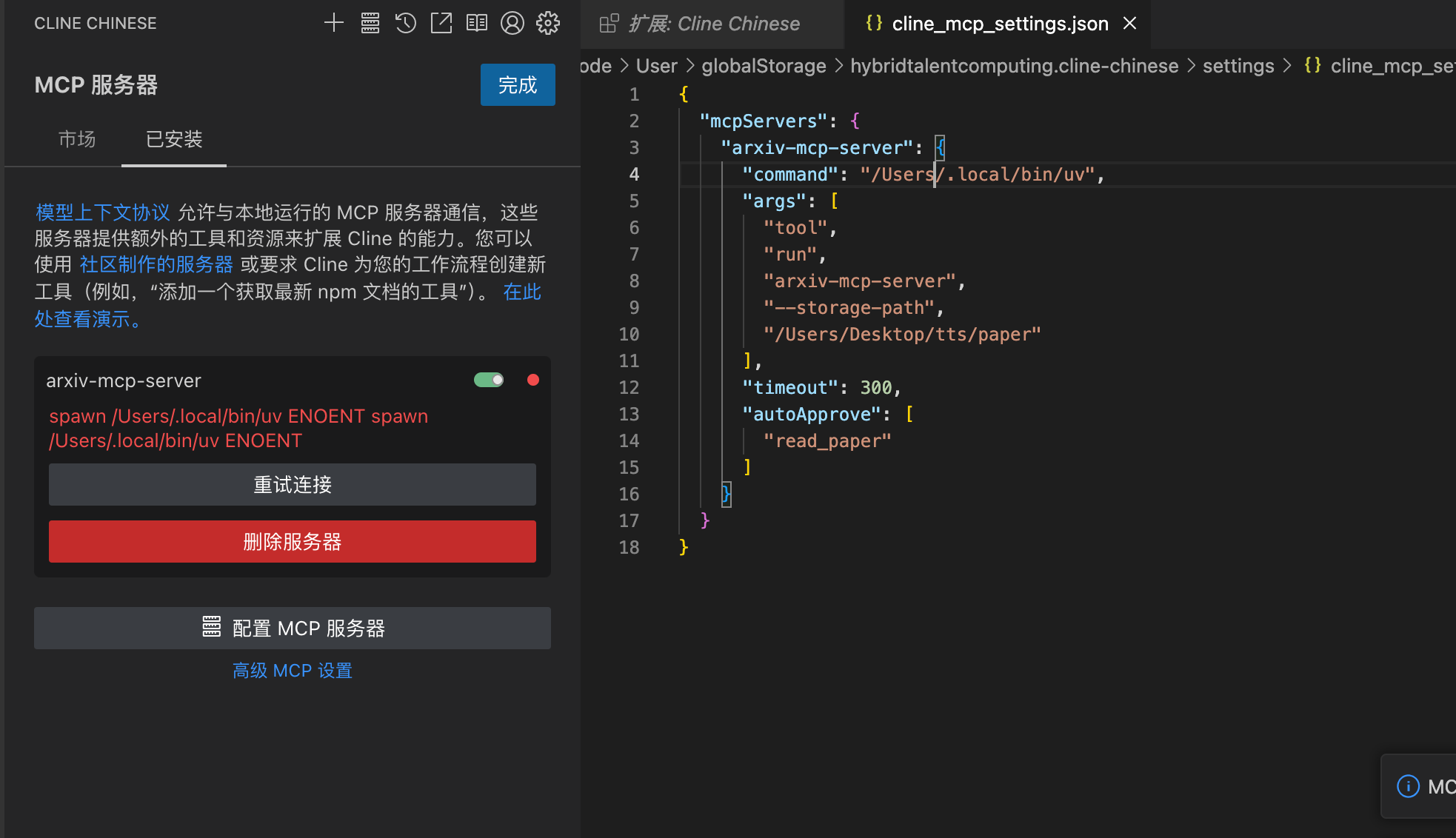This screenshot has width=1456, height=838.
Task: Click the 重试连接 button
Action: (292, 485)
